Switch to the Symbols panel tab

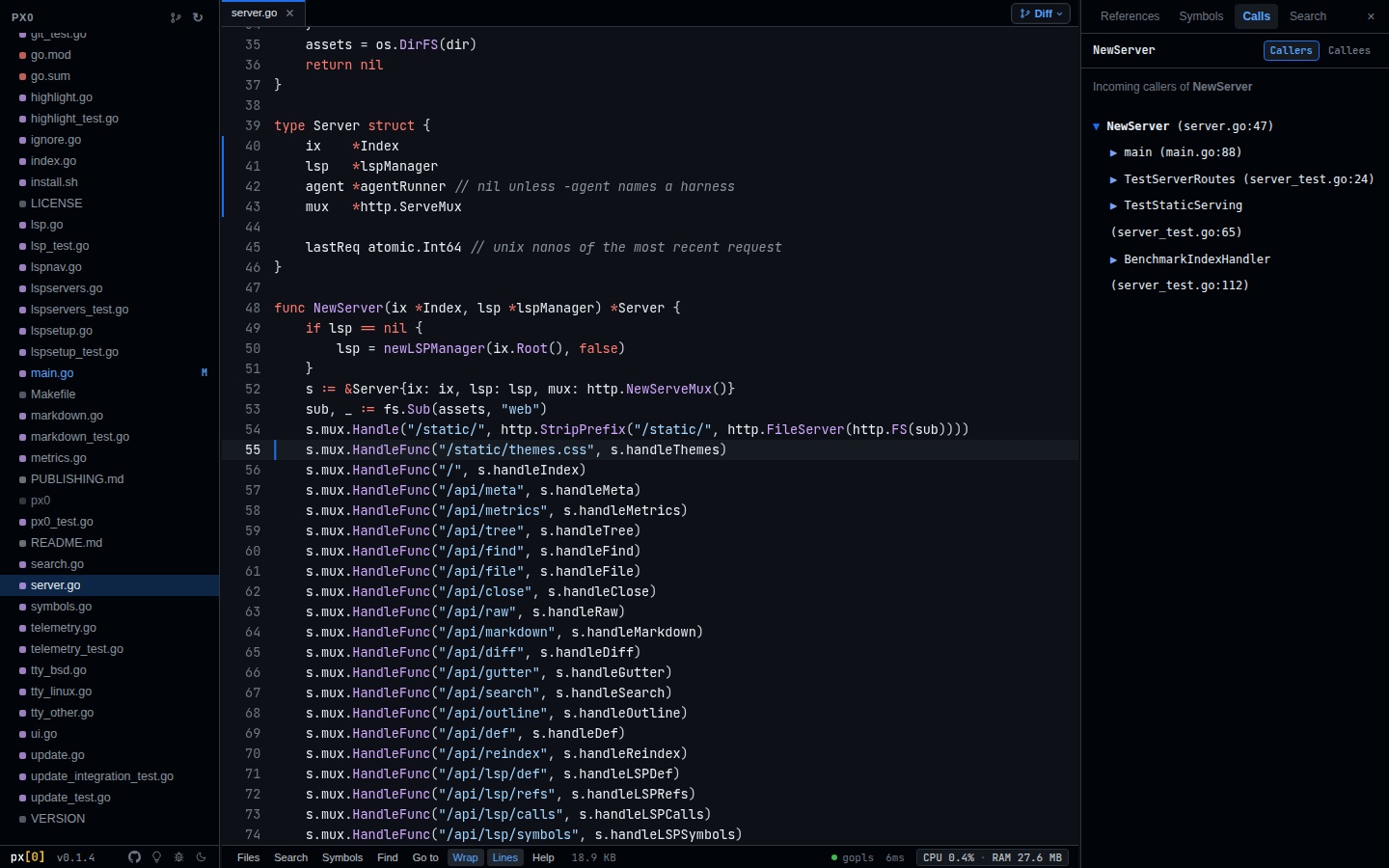pyautogui.click(x=1201, y=16)
